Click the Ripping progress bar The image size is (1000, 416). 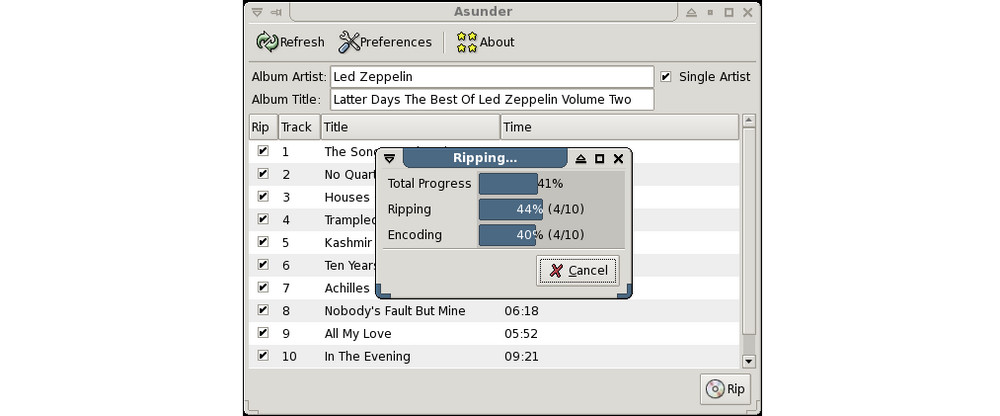pyautogui.click(x=551, y=209)
